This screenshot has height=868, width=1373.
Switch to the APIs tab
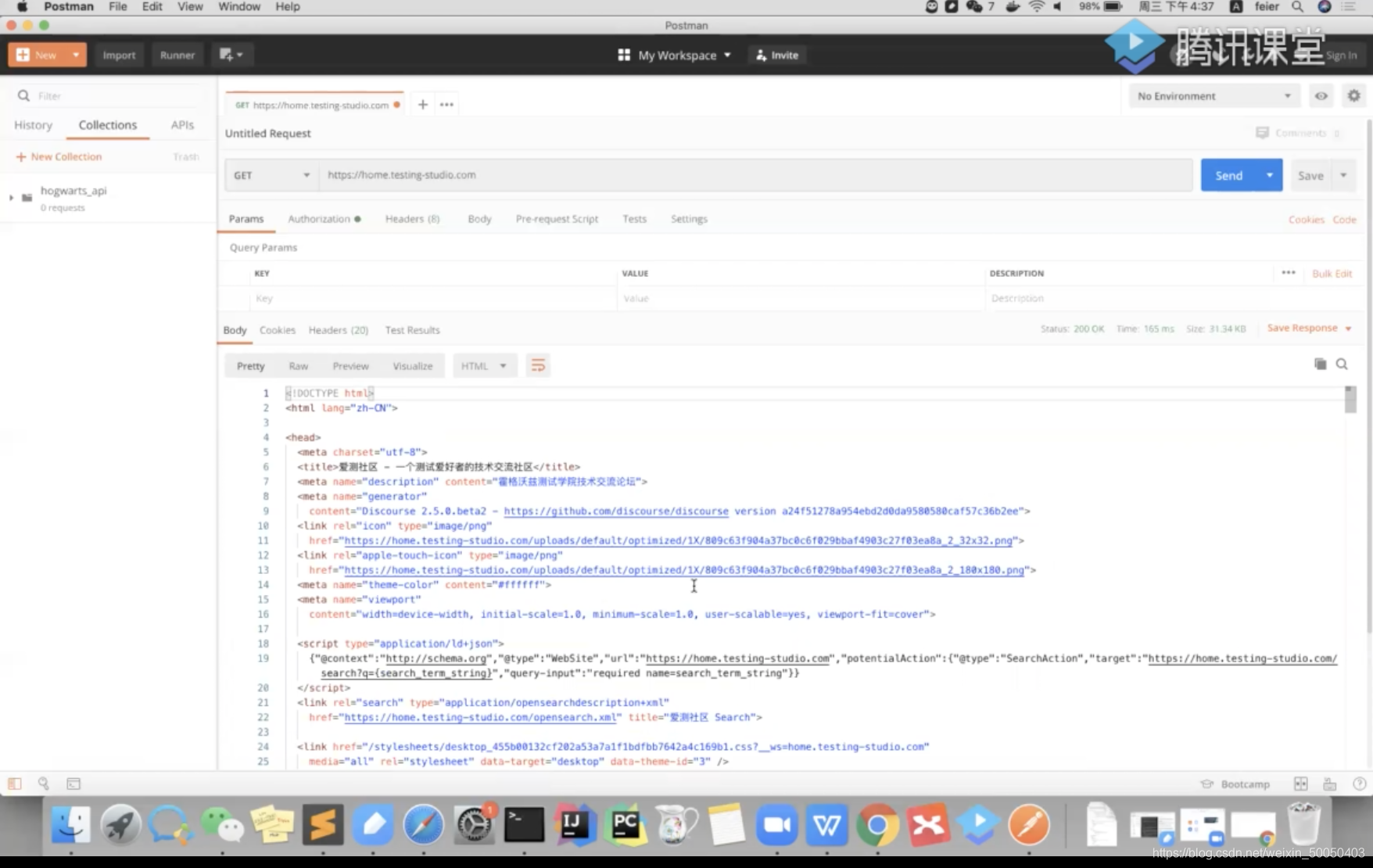[x=182, y=125]
